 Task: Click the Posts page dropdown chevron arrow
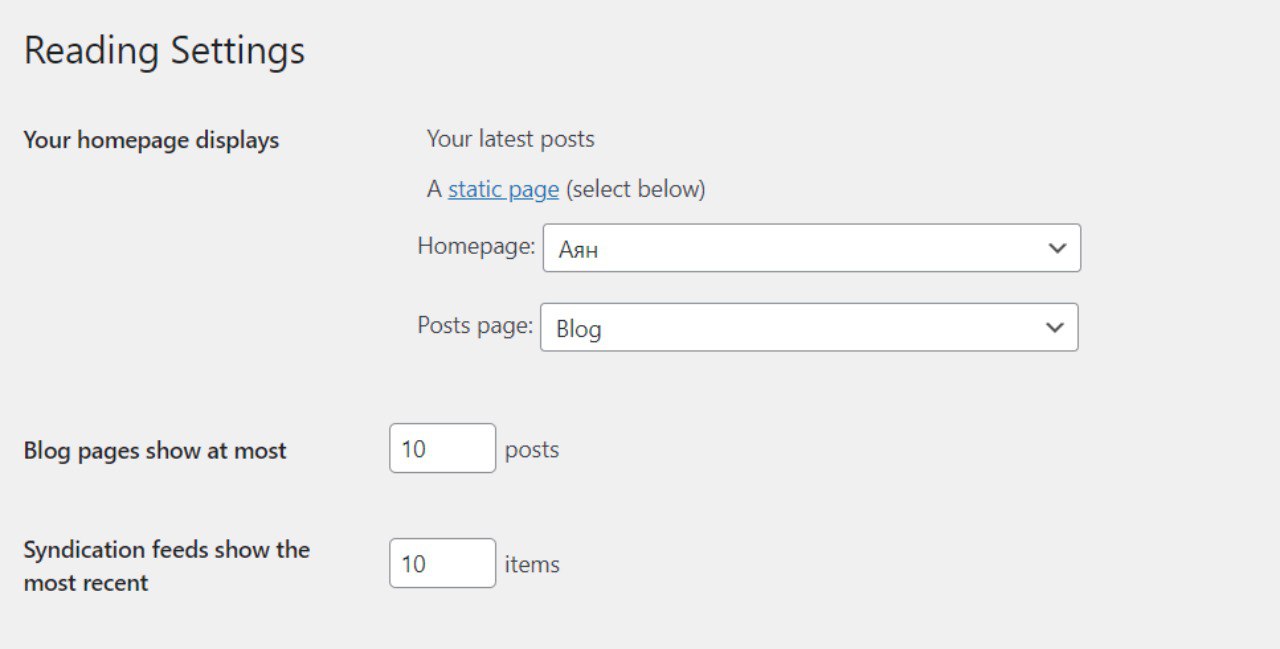coord(1054,327)
